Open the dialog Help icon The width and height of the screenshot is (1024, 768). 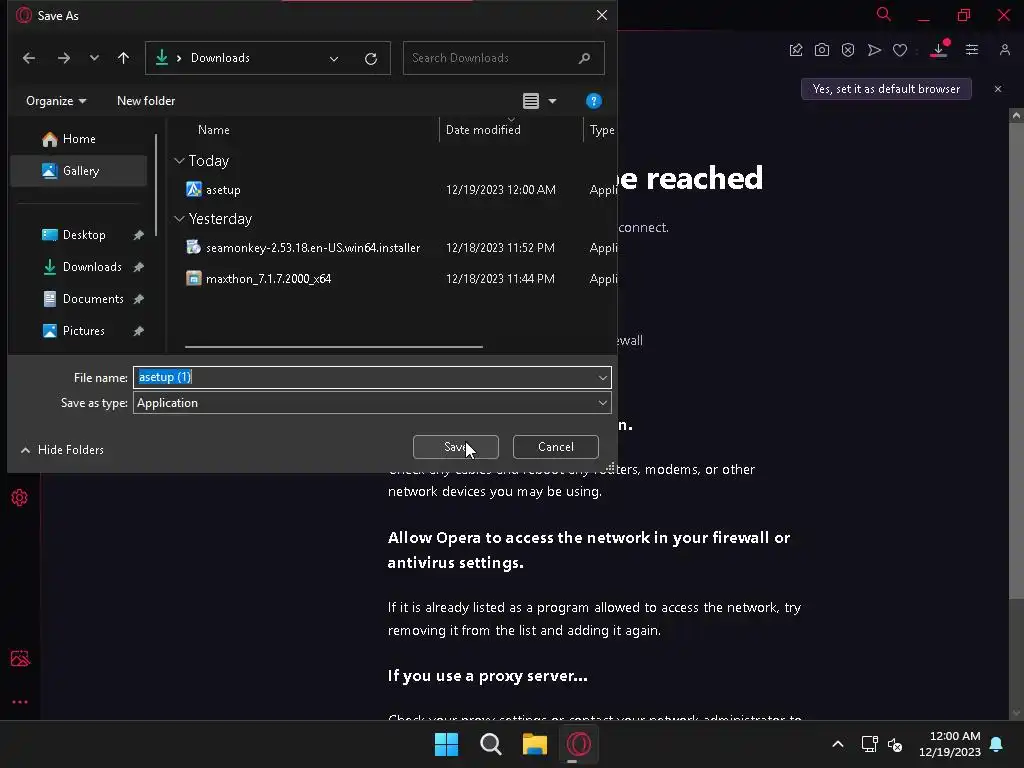tap(594, 101)
